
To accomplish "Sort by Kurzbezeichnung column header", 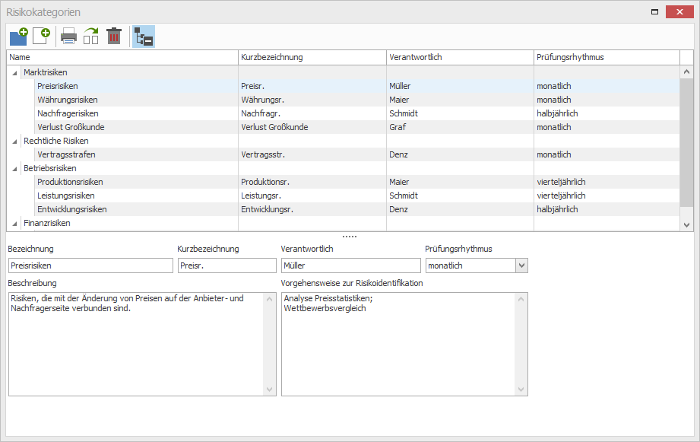I will pos(312,57).
